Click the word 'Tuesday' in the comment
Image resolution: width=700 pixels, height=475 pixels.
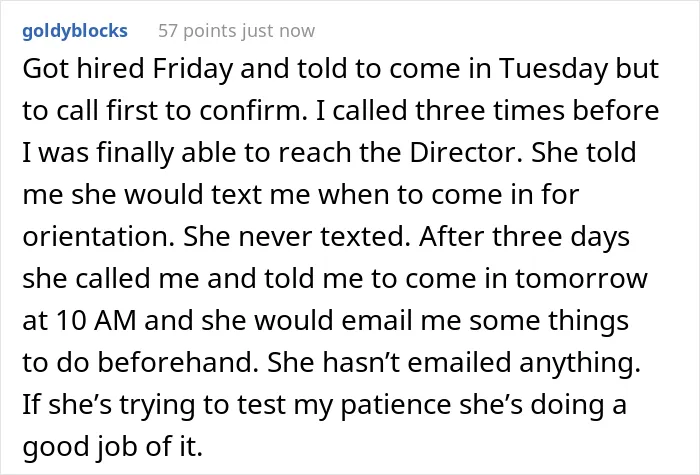[x=553, y=69]
